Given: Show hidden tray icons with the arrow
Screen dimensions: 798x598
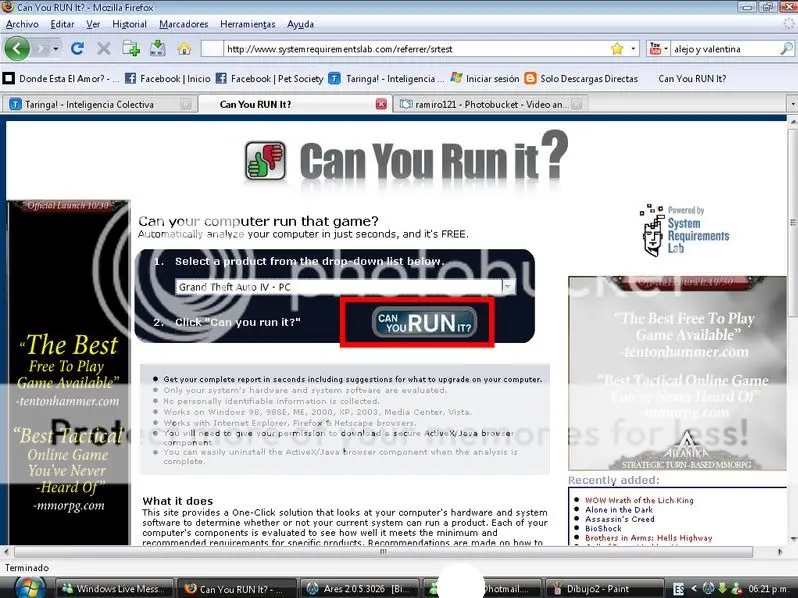Looking at the screenshot, I should pyautogui.click(x=694, y=589).
